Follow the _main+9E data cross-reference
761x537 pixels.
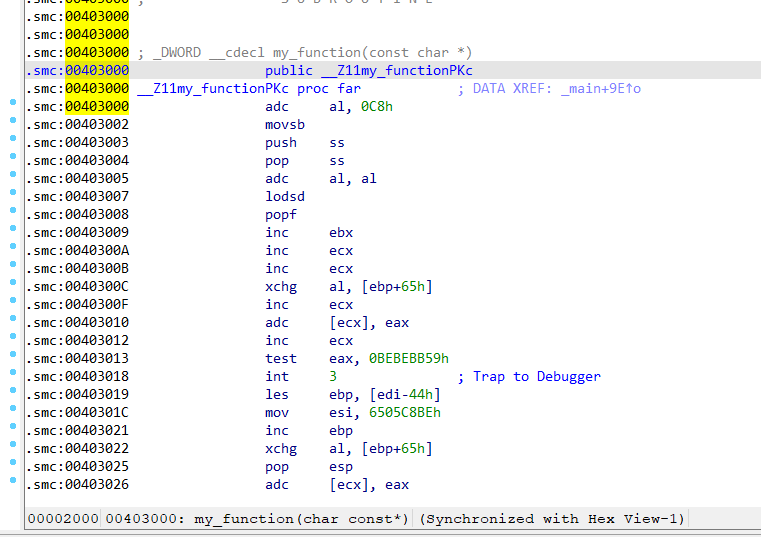(601, 89)
